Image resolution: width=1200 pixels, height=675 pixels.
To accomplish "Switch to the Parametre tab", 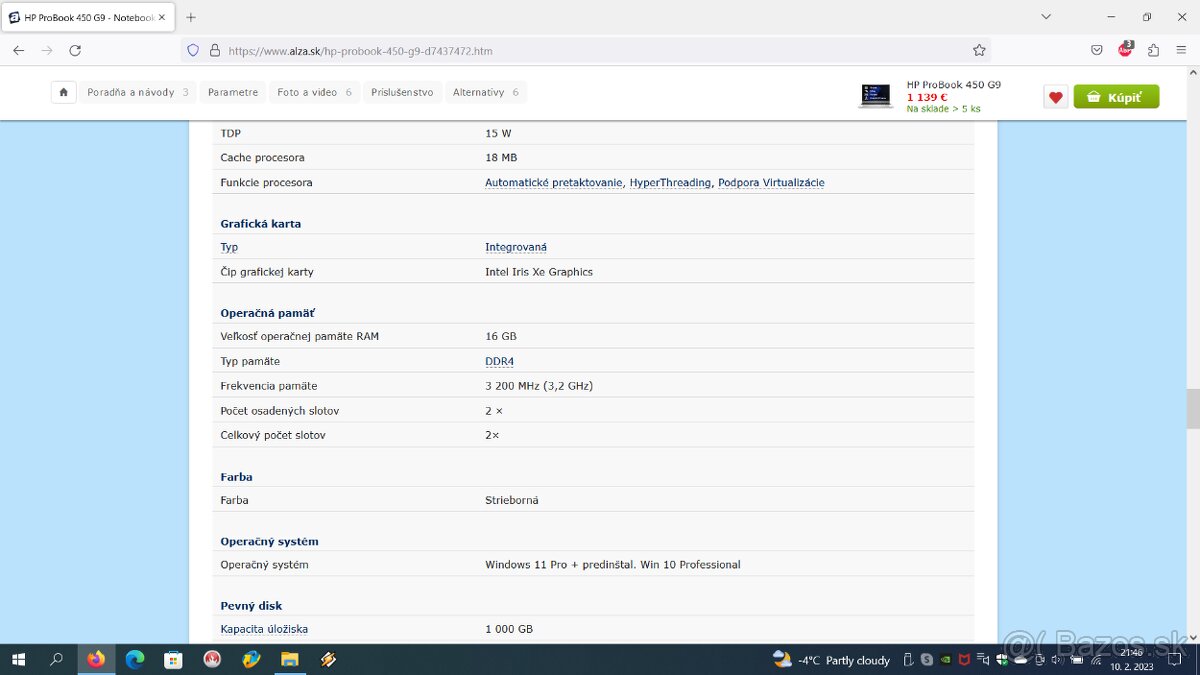I will 232,91.
